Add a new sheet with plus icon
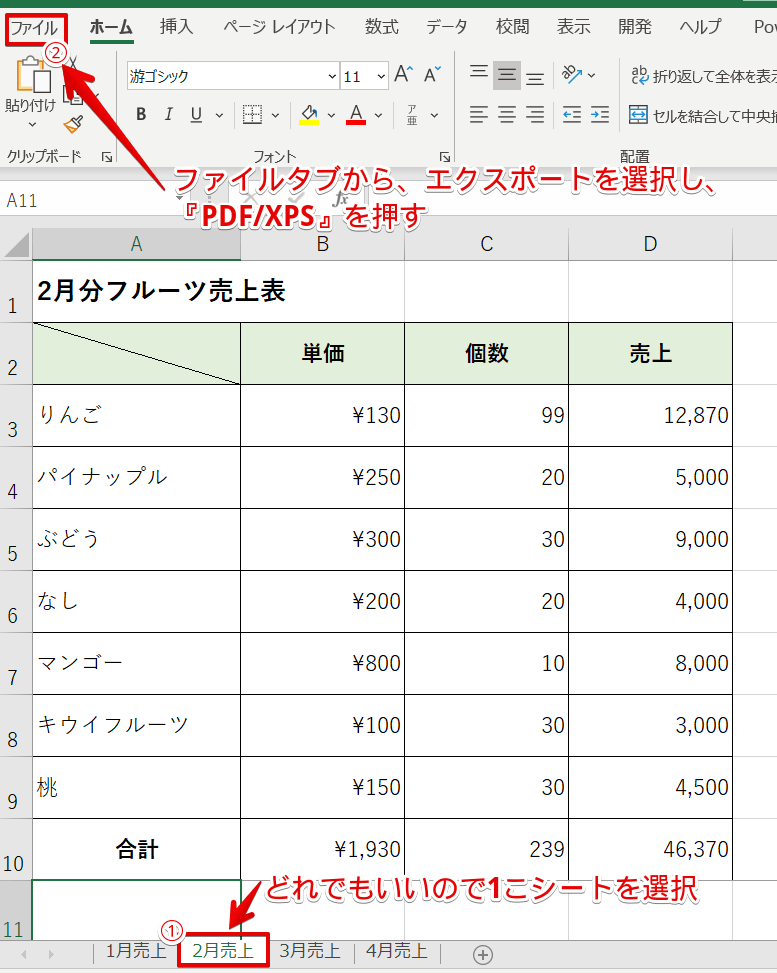The height and width of the screenshot is (973, 777). pos(483,954)
